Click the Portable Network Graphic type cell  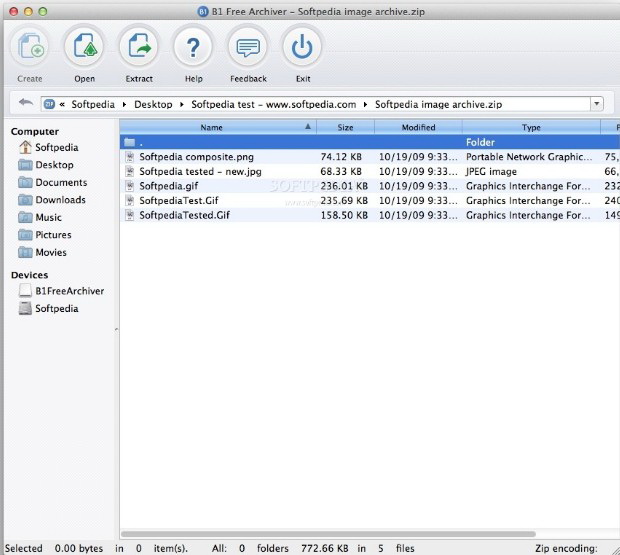point(529,157)
